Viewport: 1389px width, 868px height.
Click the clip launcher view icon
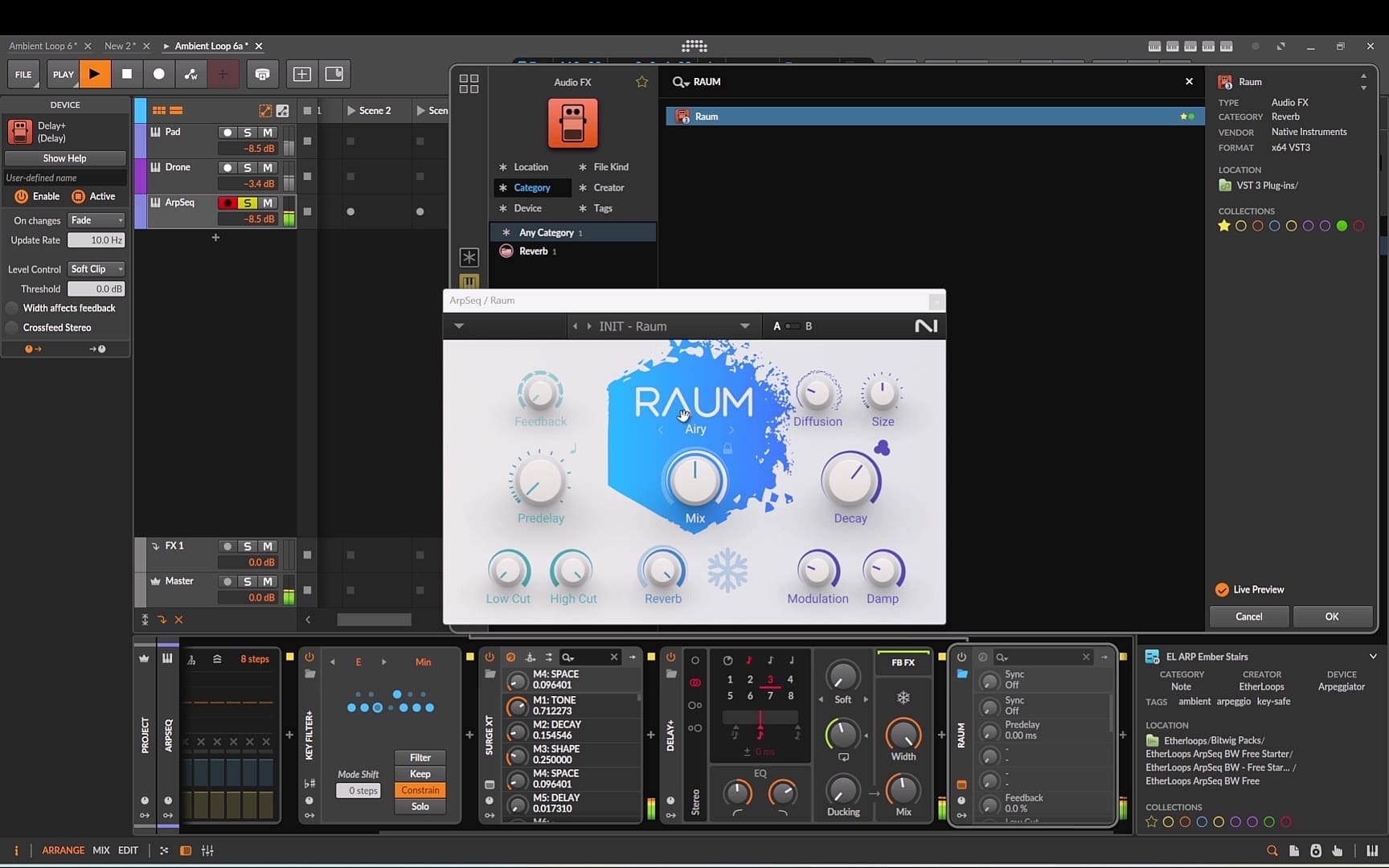tap(159, 110)
